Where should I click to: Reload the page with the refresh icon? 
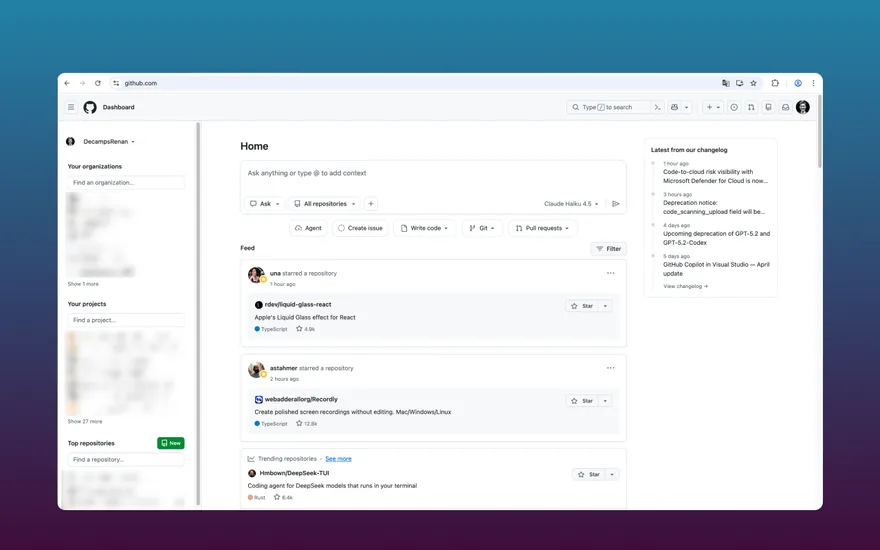98,83
